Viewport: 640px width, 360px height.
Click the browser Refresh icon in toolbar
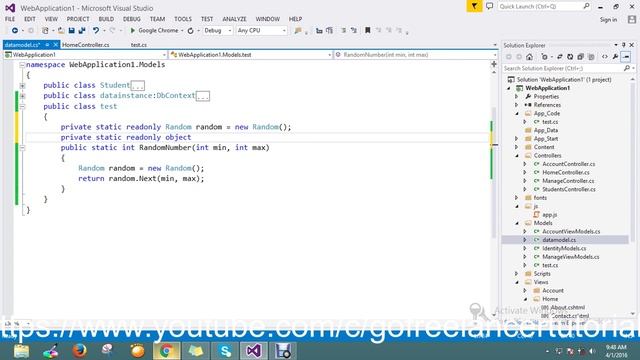tap(191, 31)
